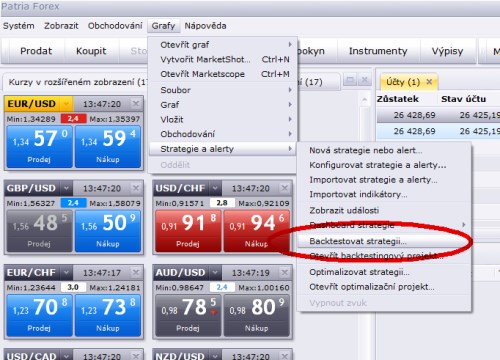Close the AUD/USD rate tile
Screen dimensions: 500x360
[x=285, y=273]
